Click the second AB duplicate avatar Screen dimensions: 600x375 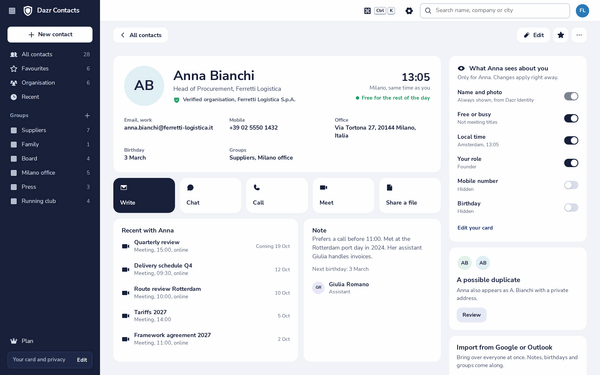483,263
